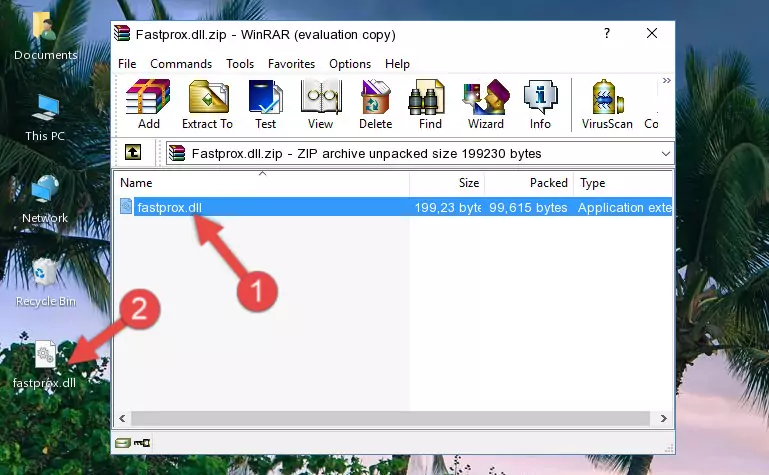Open the archive path dropdown
769x475 pixels.
coord(666,153)
